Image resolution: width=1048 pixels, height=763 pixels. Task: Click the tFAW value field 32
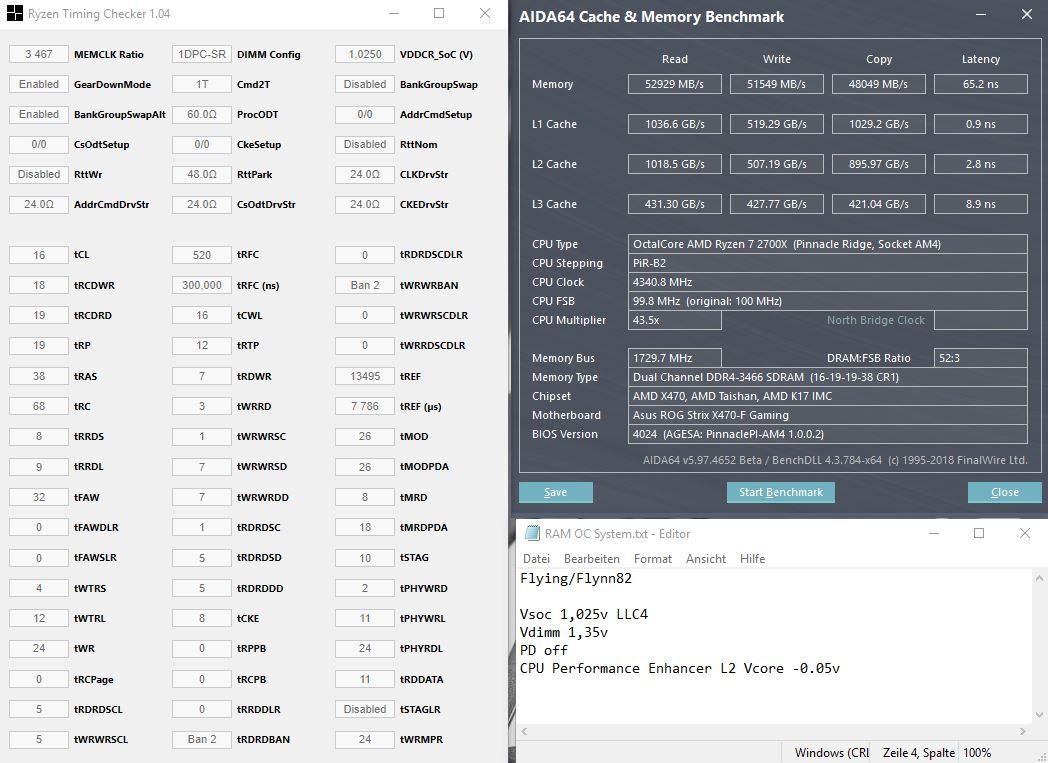tap(39, 497)
